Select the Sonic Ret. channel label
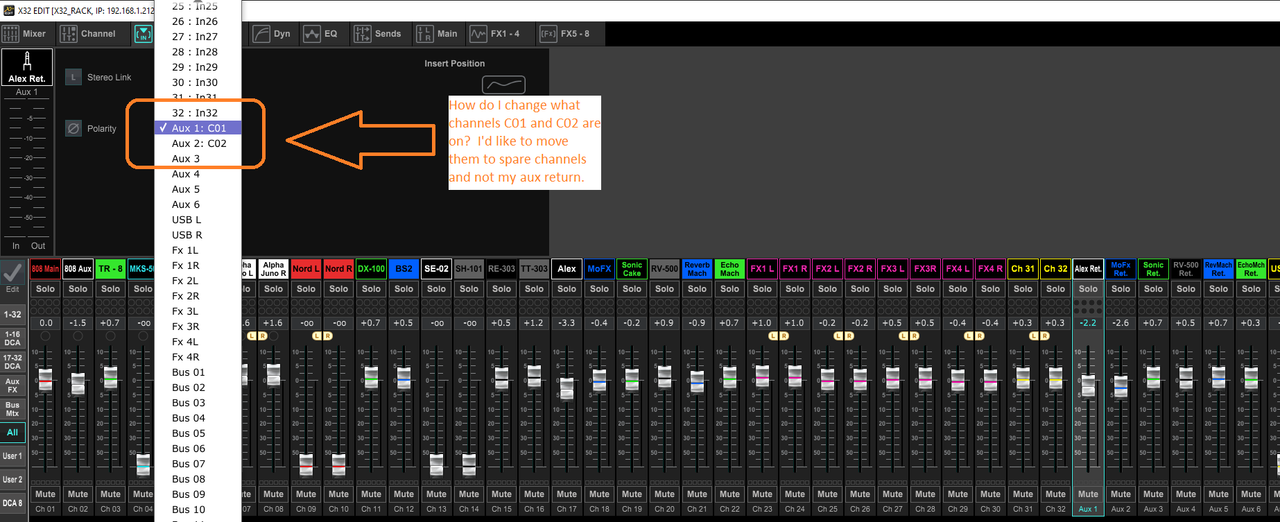The width and height of the screenshot is (1280, 522). tap(1153, 269)
